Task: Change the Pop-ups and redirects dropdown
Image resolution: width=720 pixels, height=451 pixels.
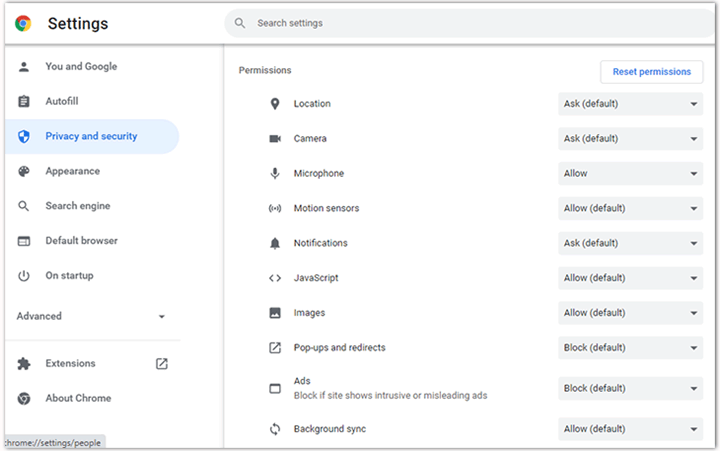Action: point(630,348)
